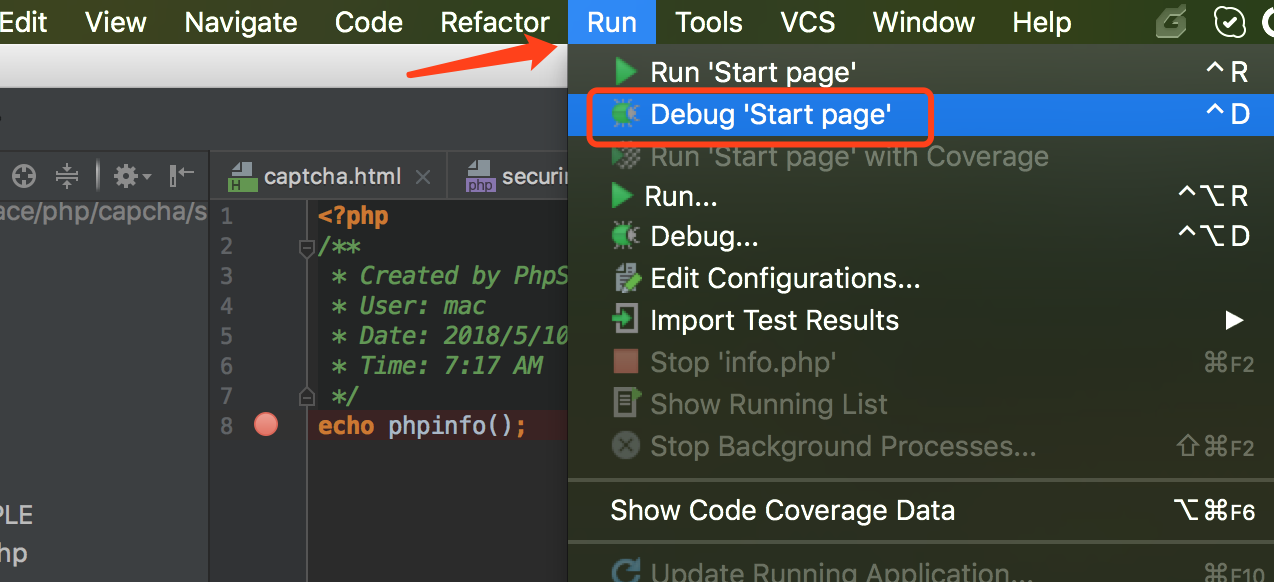Click the Import Test Results icon
The image size is (1274, 582).
[x=626, y=320]
